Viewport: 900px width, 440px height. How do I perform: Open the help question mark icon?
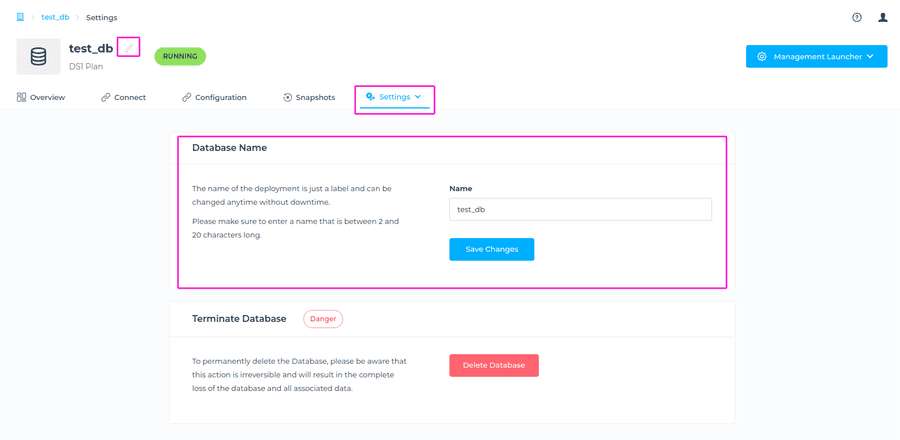[857, 17]
